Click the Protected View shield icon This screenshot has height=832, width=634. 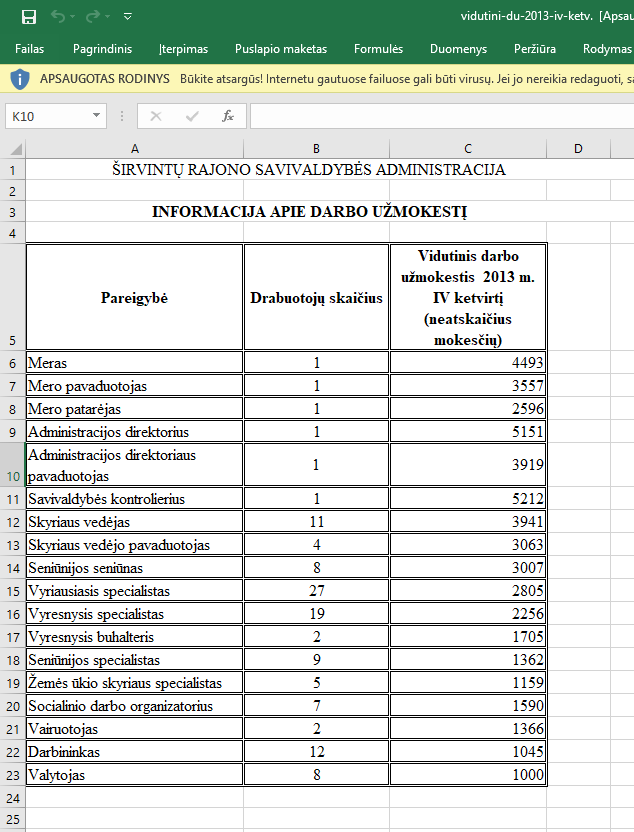pos(20,79)
